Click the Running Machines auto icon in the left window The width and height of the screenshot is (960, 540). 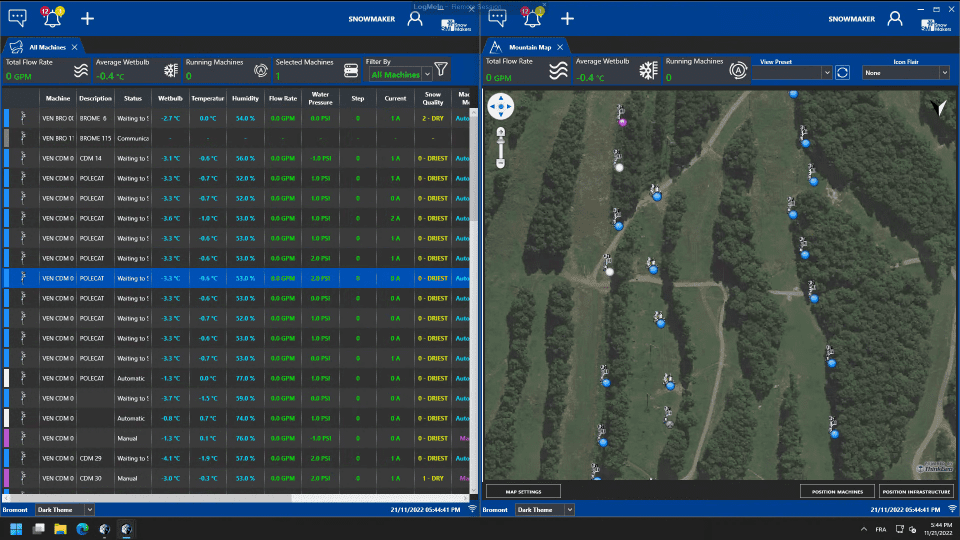pos(261,71)
